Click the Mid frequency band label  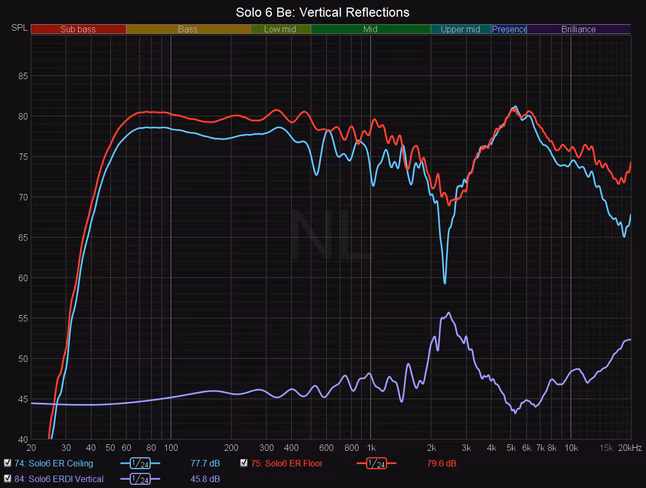click(x=370, y=29)
